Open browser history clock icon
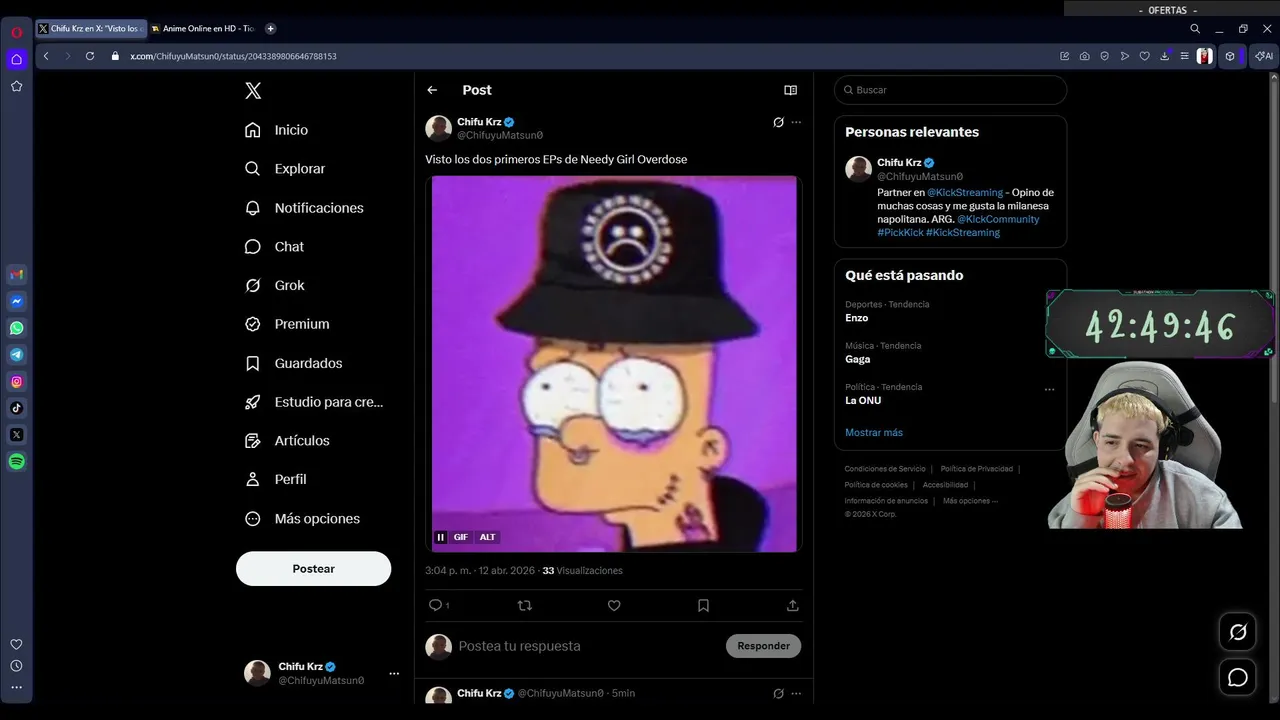Viewport: 1280px width, 720px height. tap(16, 666)
